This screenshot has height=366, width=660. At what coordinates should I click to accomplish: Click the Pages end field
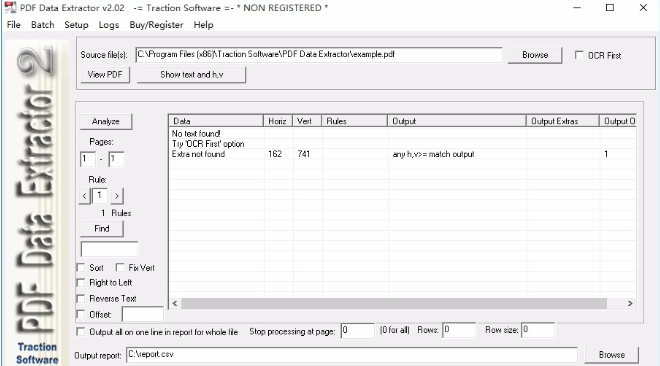(116, 159)
